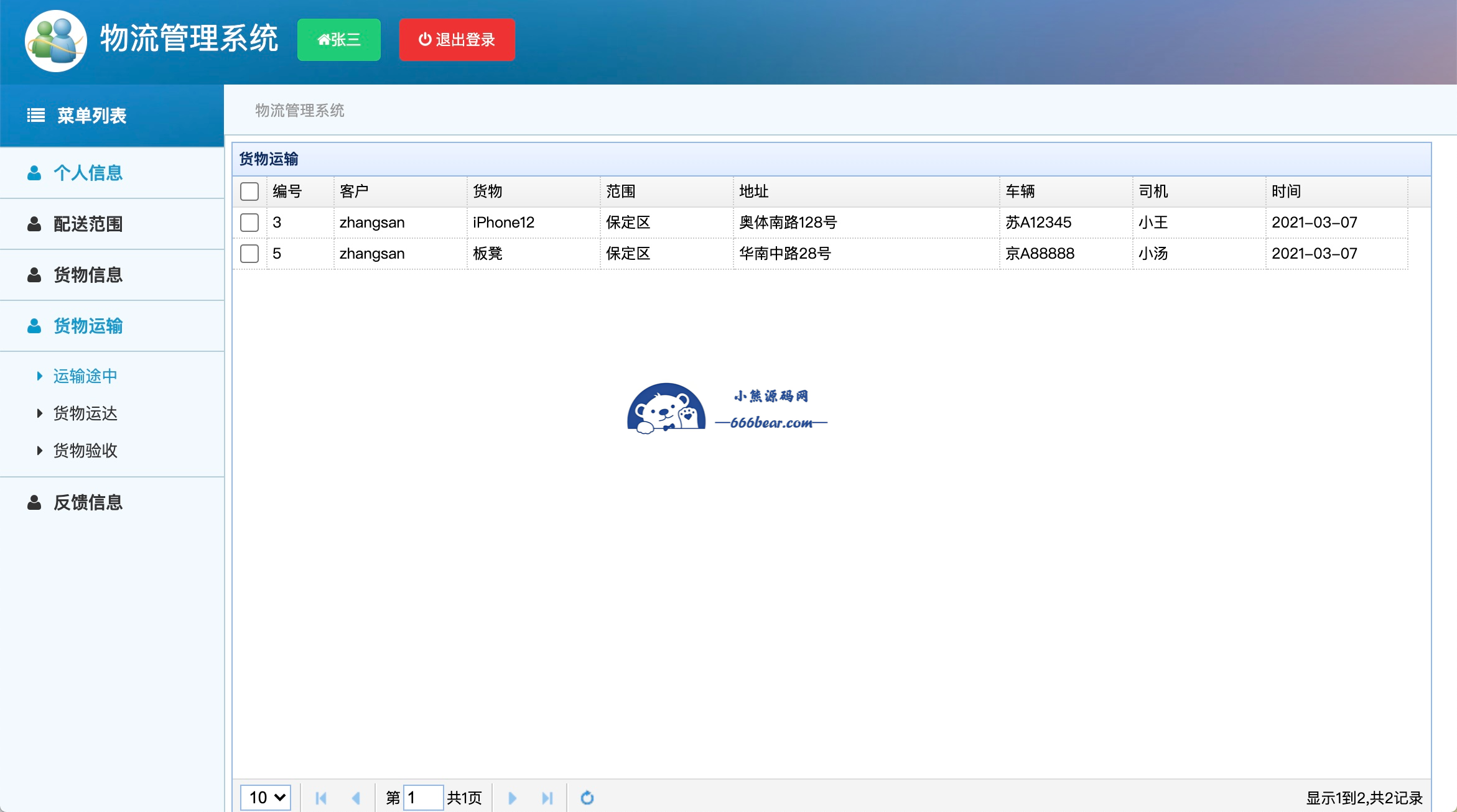This screenshot has width=1457, height=812.
Task: Click the system logo avatar icon
Action: tap(55, 41)
